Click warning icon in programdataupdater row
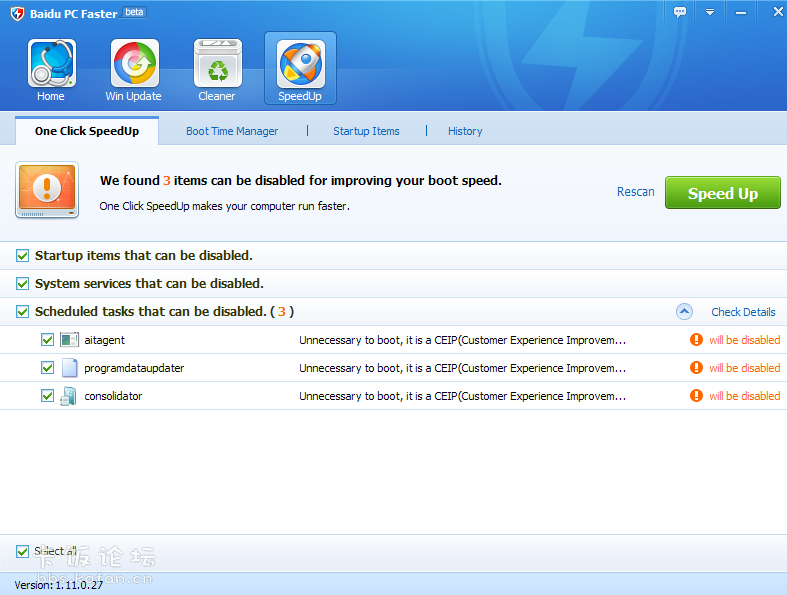 (x=696, y=368)
